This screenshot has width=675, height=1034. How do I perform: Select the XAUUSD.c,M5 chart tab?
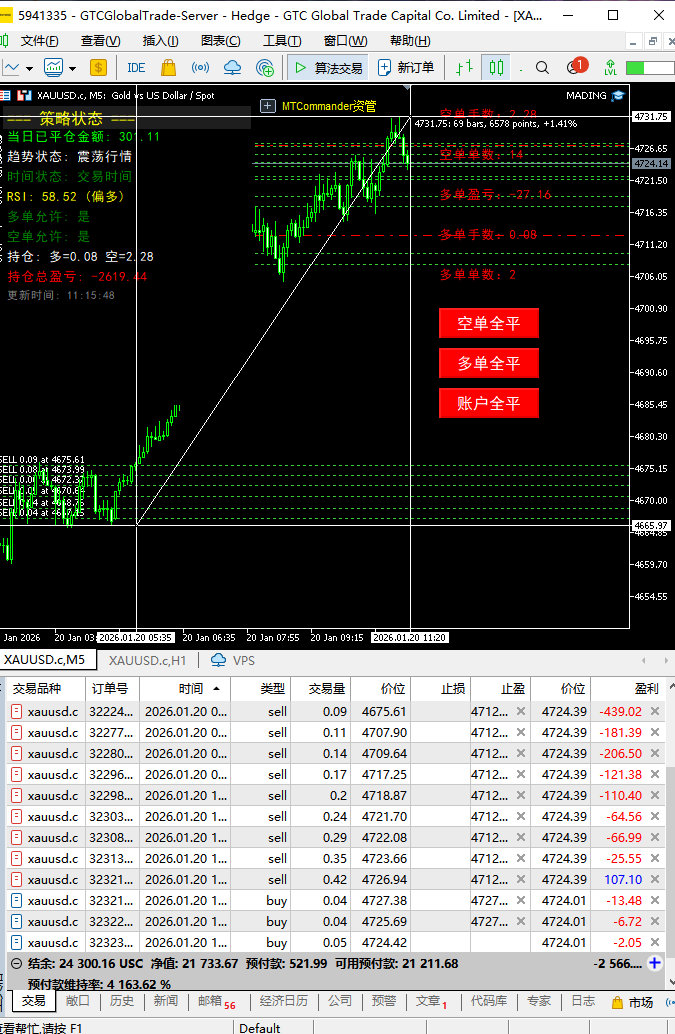(x=45, y=659)
